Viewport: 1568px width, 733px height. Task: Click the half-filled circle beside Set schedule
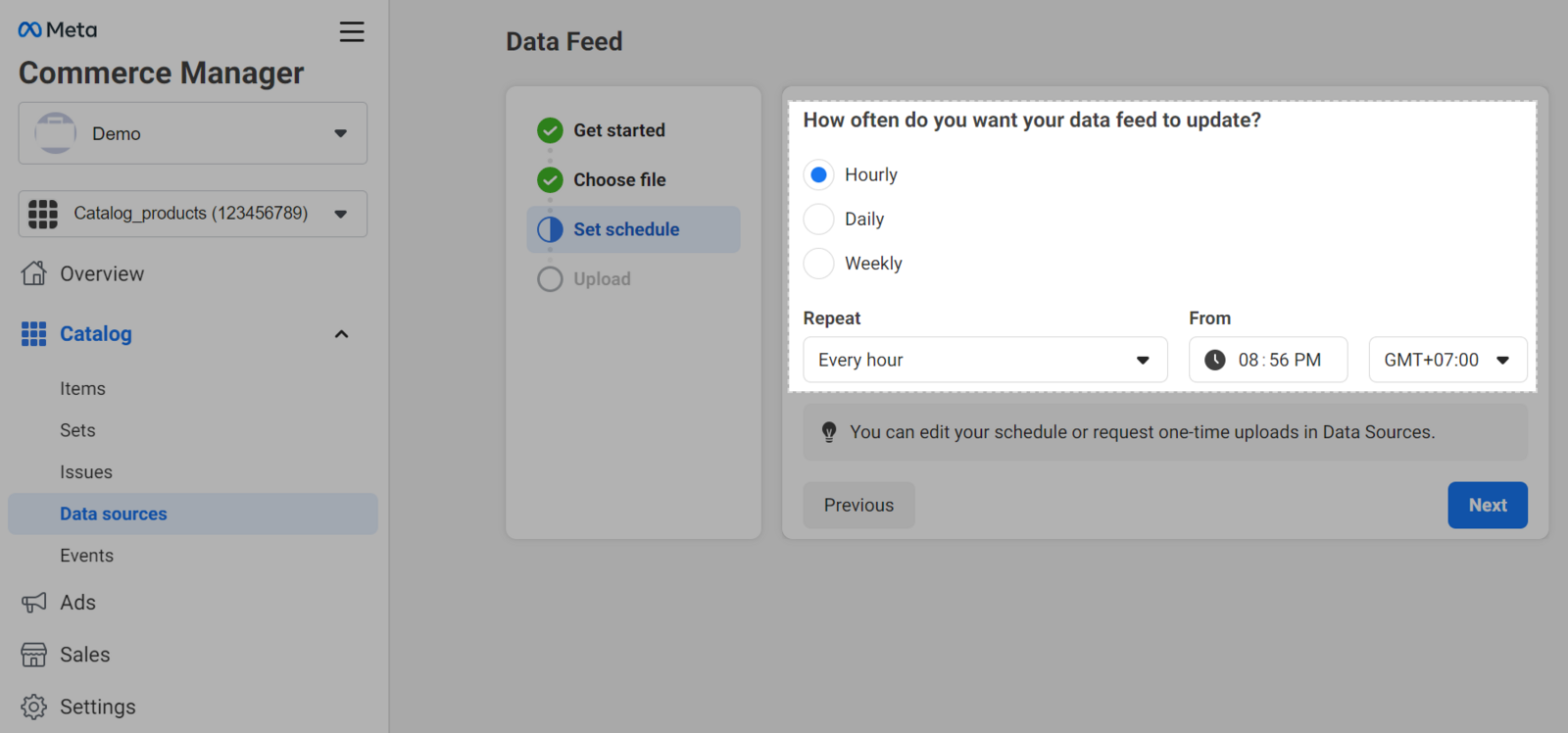pos(551,229)
